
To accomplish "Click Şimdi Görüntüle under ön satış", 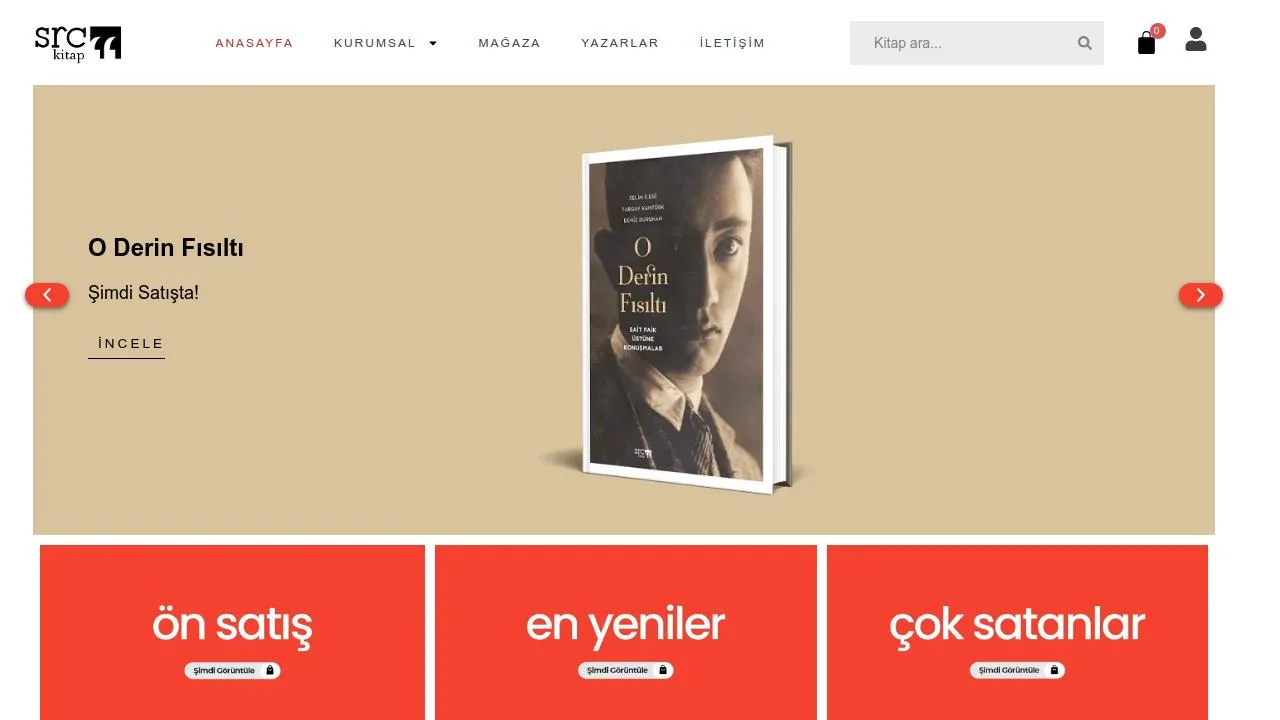I will click(232, 670).
